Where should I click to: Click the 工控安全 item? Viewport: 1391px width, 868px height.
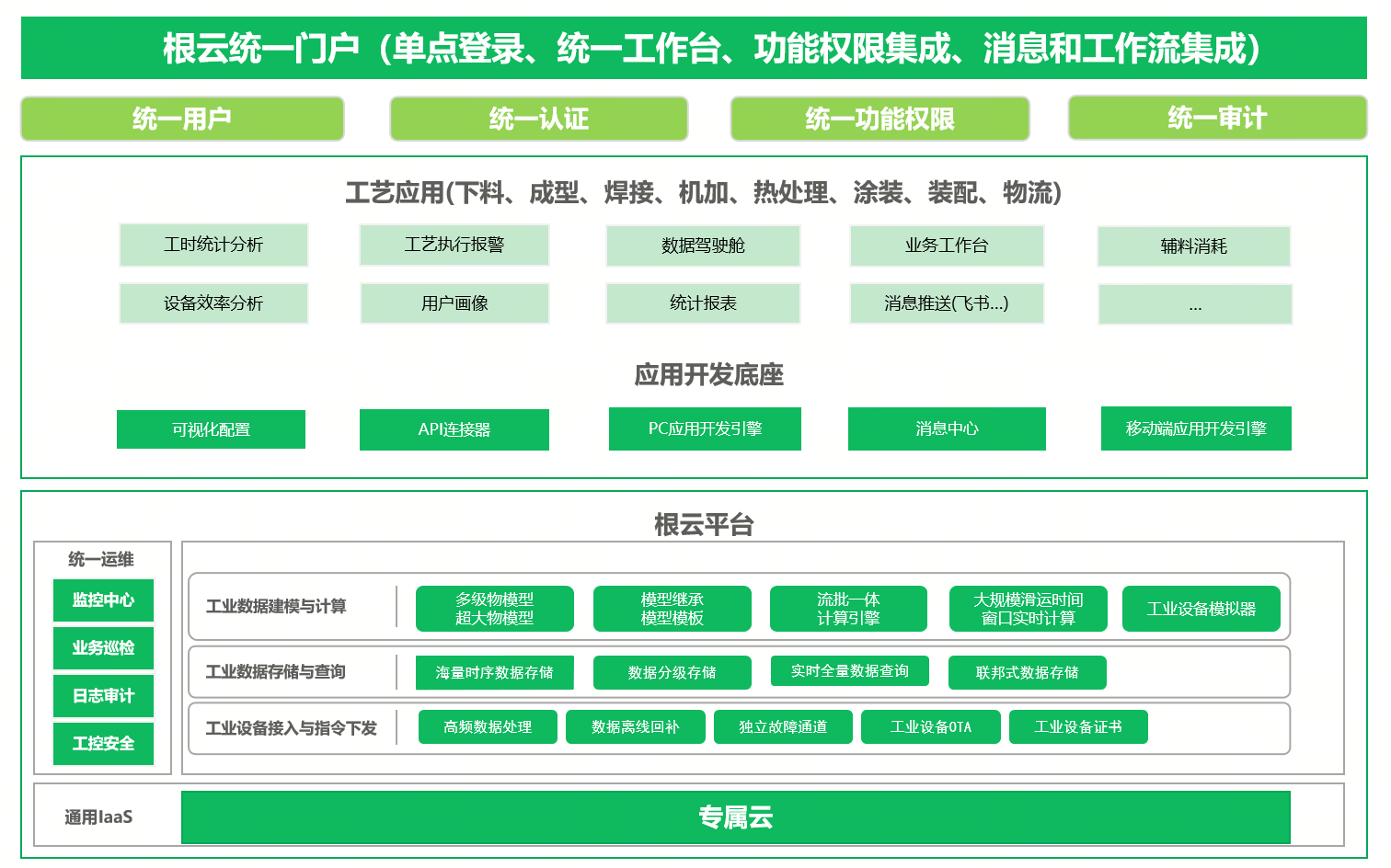pos(103,744)
